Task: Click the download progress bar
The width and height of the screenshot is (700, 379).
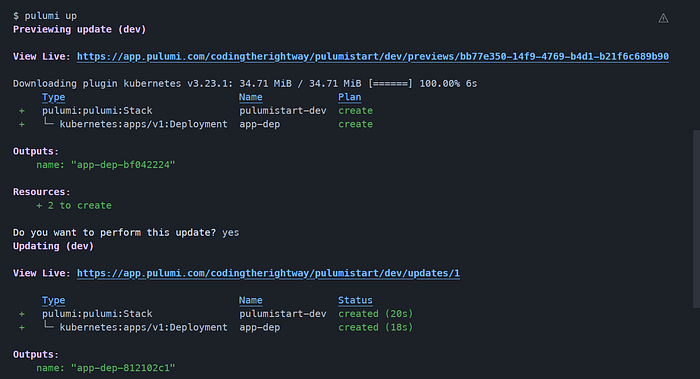Action: coord(390,84)
